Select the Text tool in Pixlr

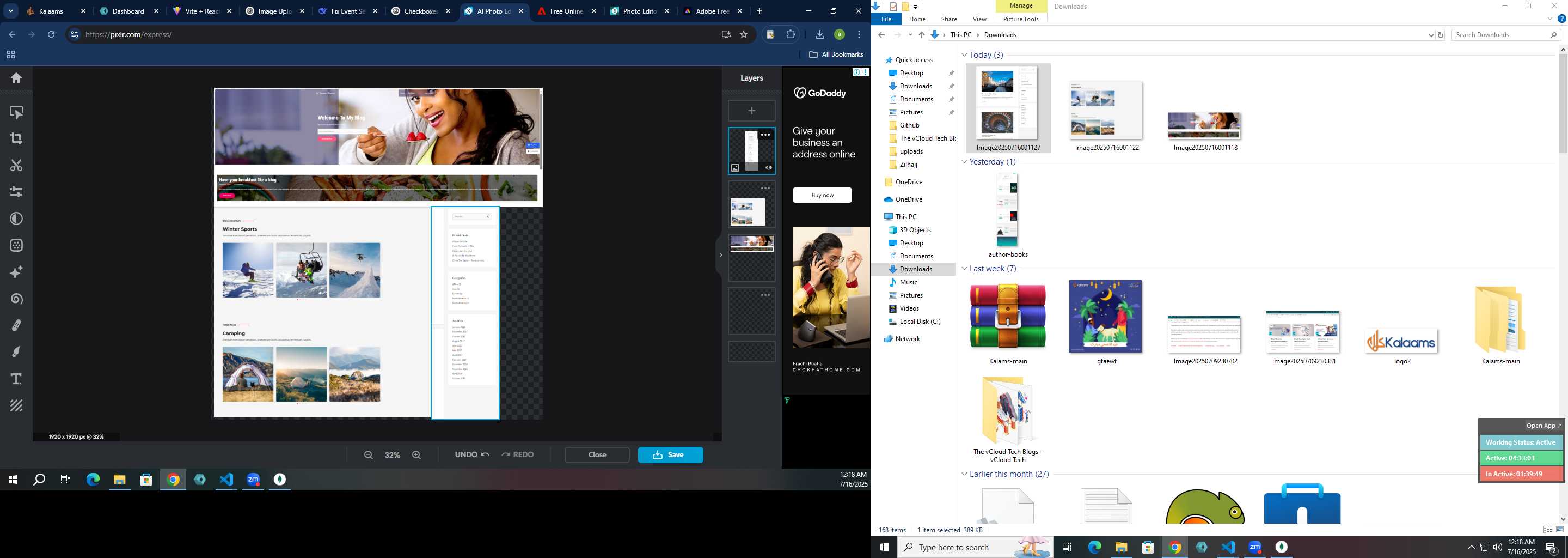[16, 379]
